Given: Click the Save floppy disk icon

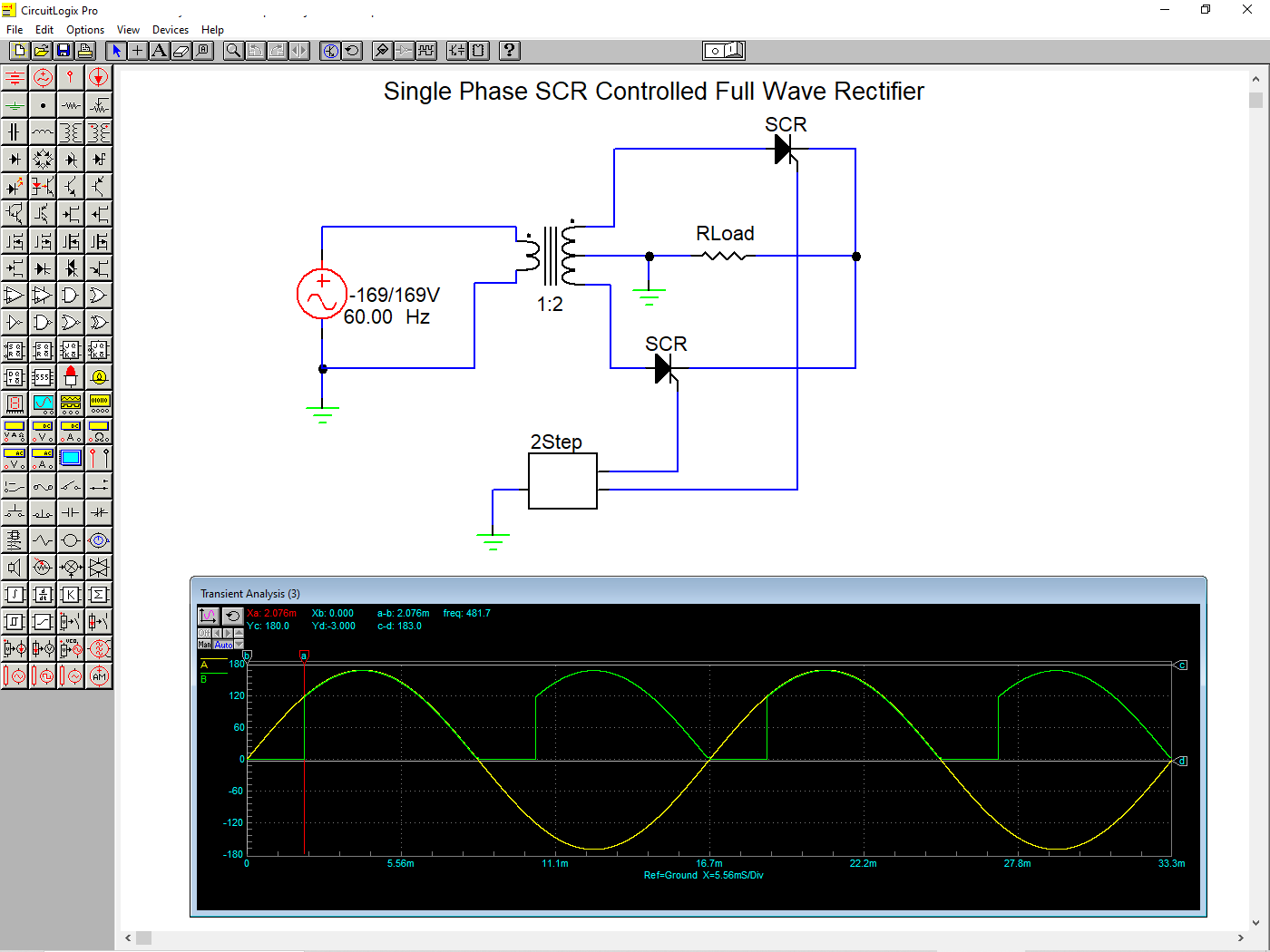Looking at the screenshot, I should (x=63, y=51).
